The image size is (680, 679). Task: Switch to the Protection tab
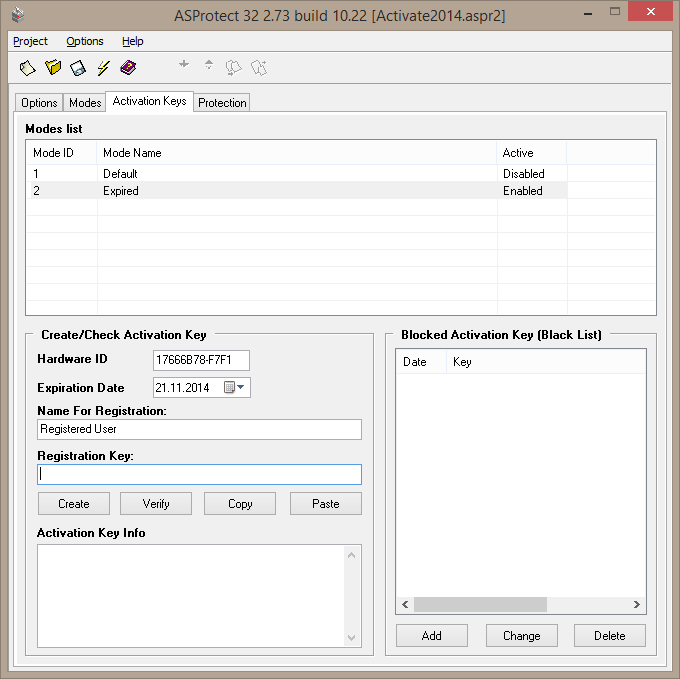click(222, 103)
